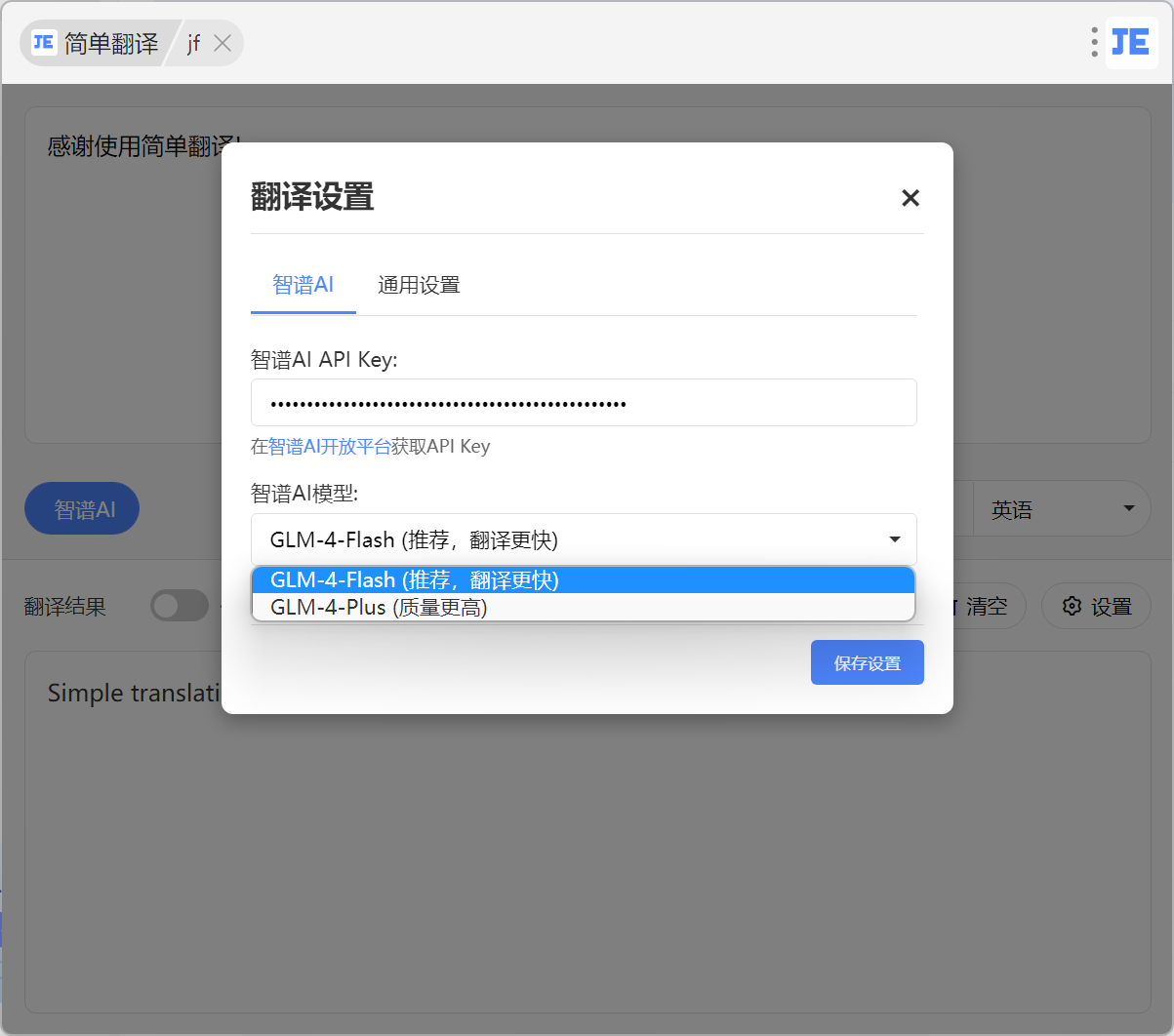
Task: Open 设置 with the gear button
Action: 1097,607
